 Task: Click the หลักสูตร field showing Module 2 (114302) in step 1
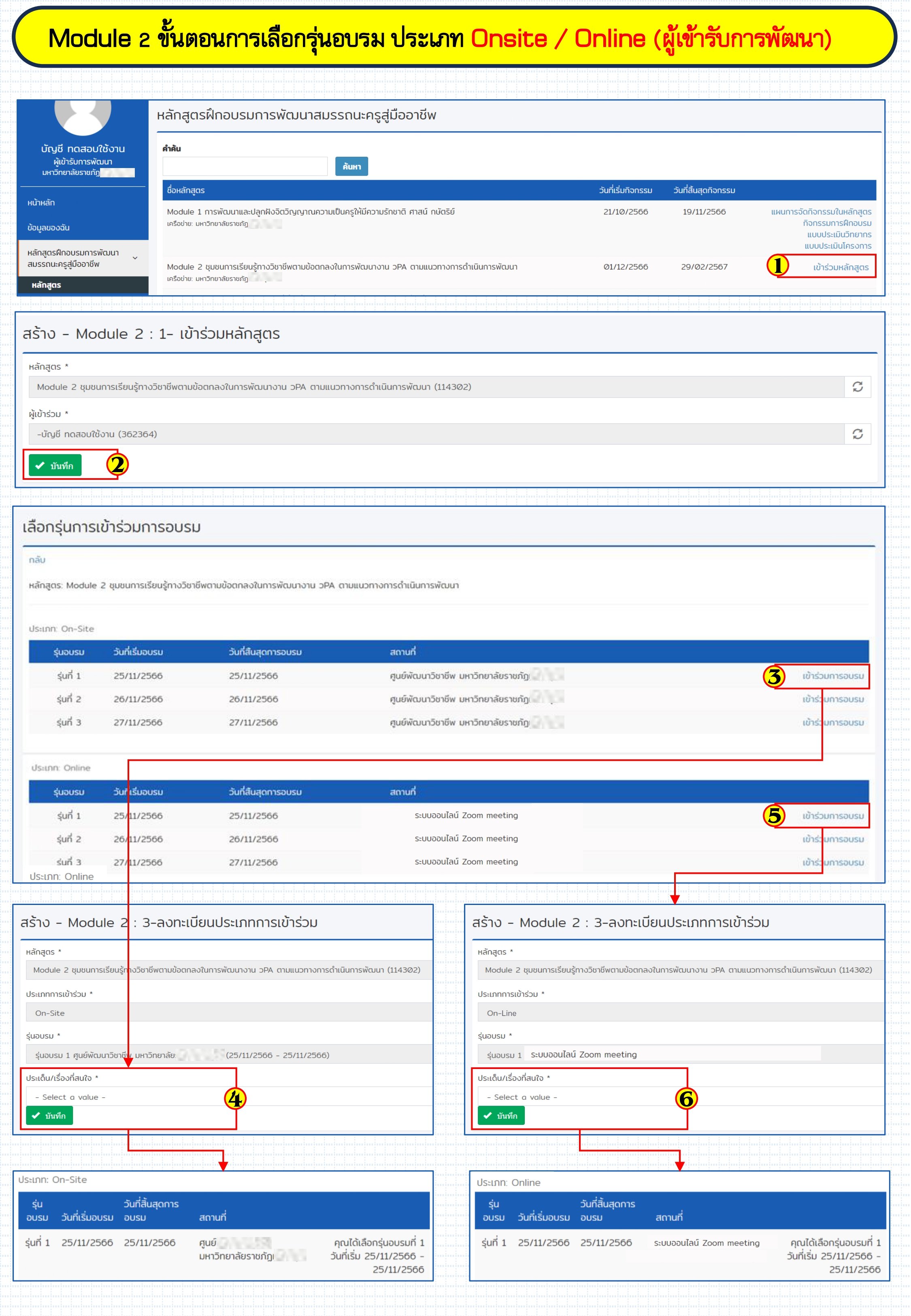click(x=436, y=387)
